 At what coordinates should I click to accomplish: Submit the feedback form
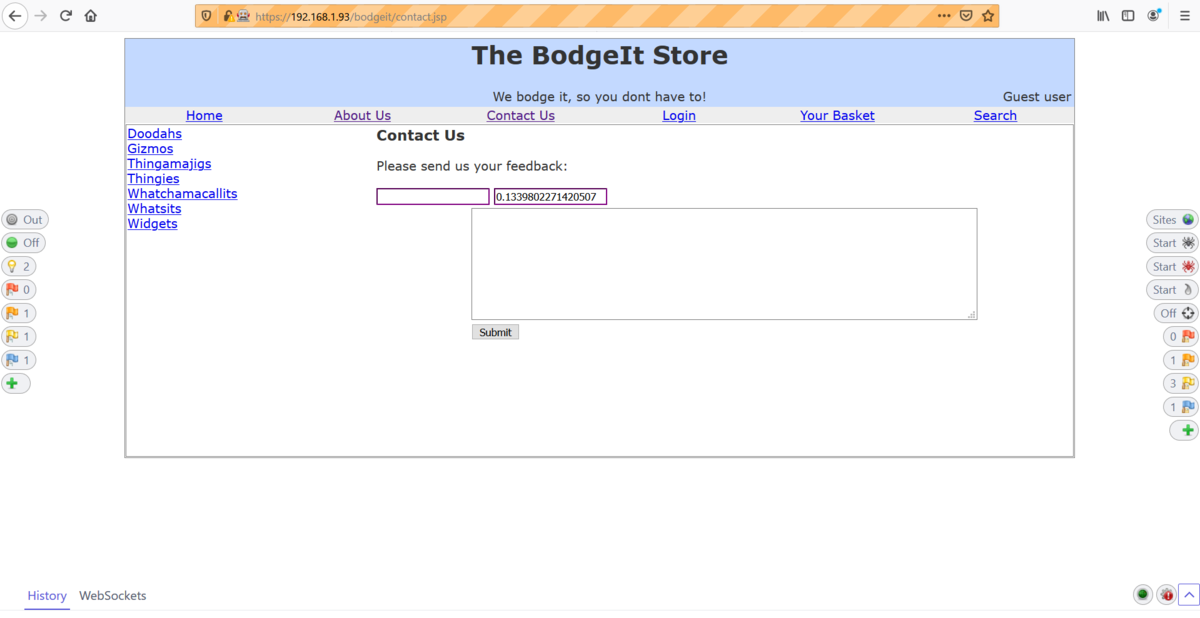coord(495,332)
